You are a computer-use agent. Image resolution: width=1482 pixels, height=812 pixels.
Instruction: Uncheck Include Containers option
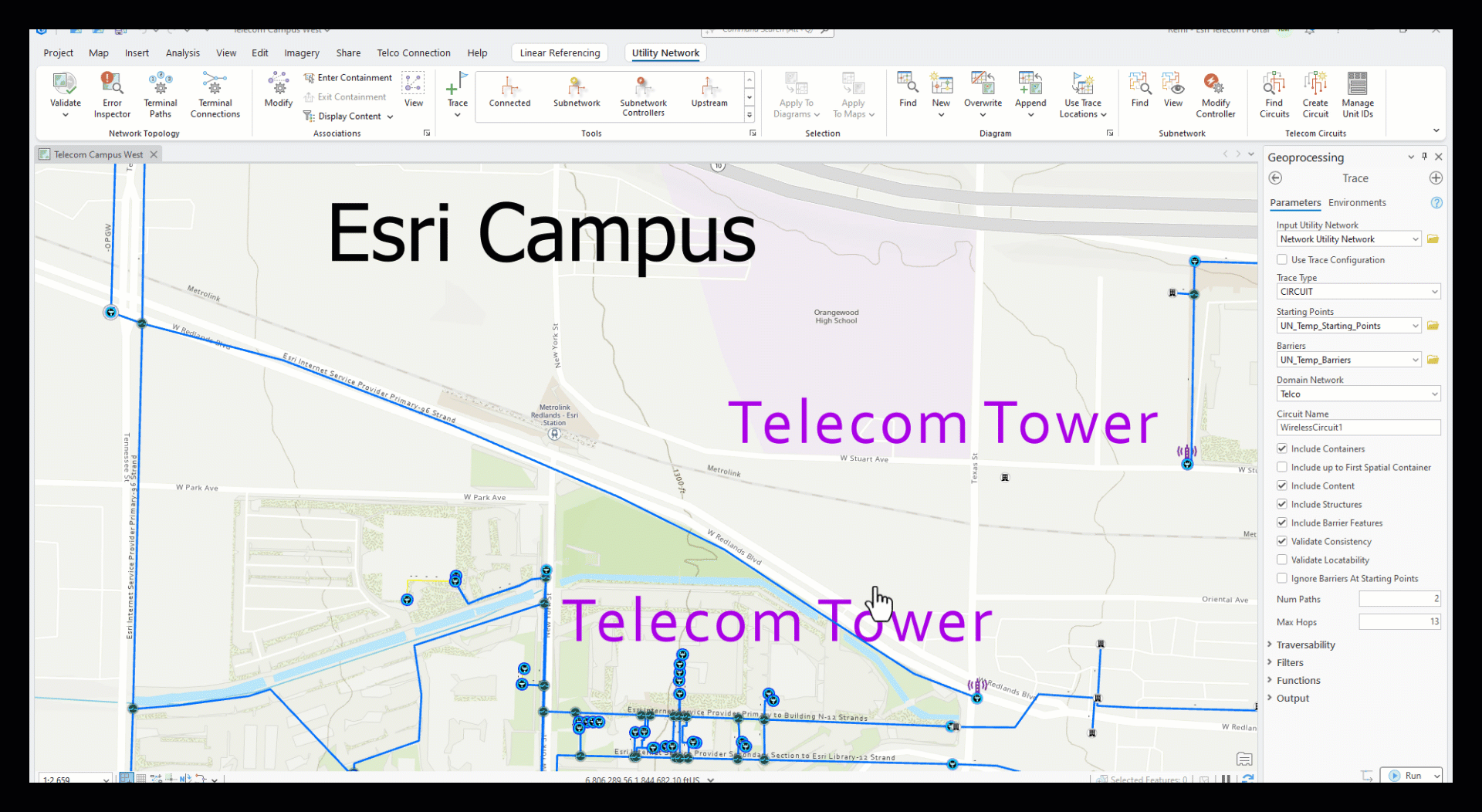click(1282, 448)
